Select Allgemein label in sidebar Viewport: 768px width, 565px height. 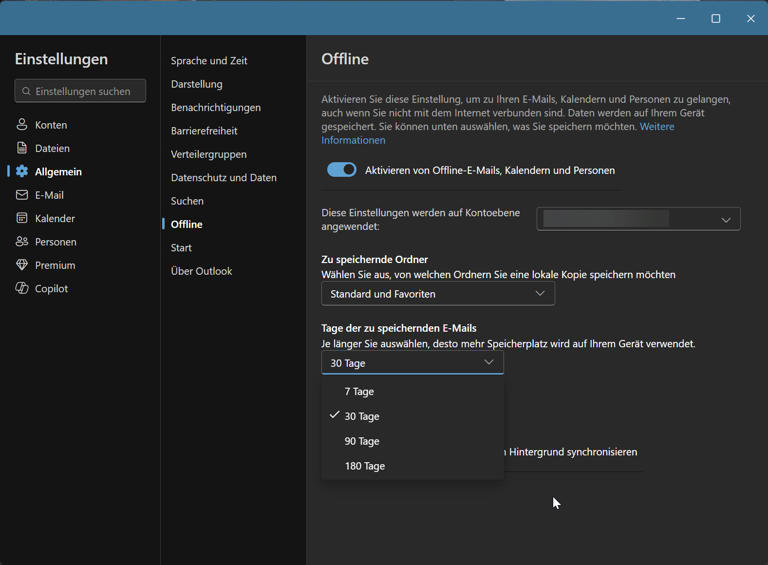(x=58, y=172)
